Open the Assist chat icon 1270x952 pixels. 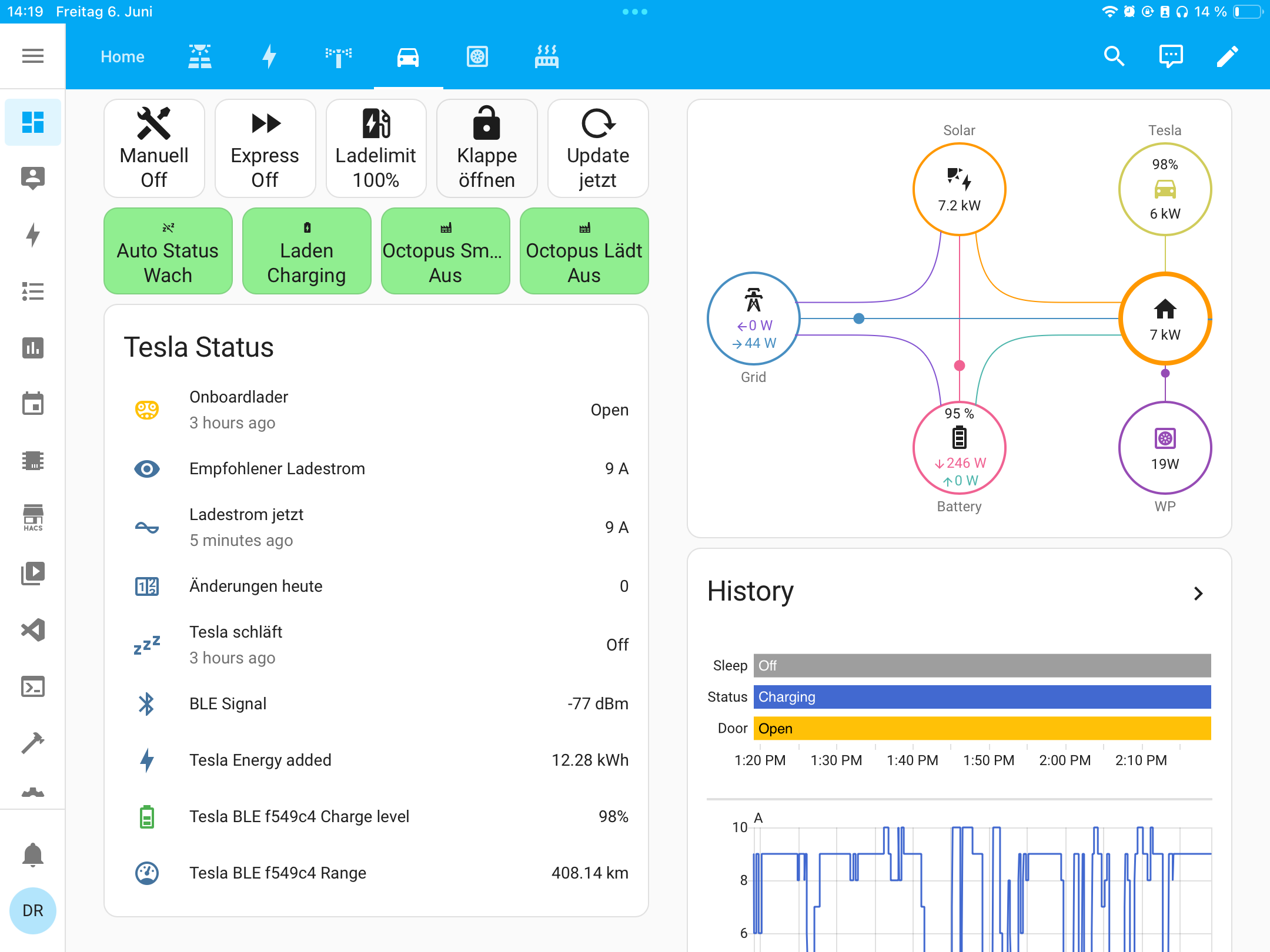1171,56
